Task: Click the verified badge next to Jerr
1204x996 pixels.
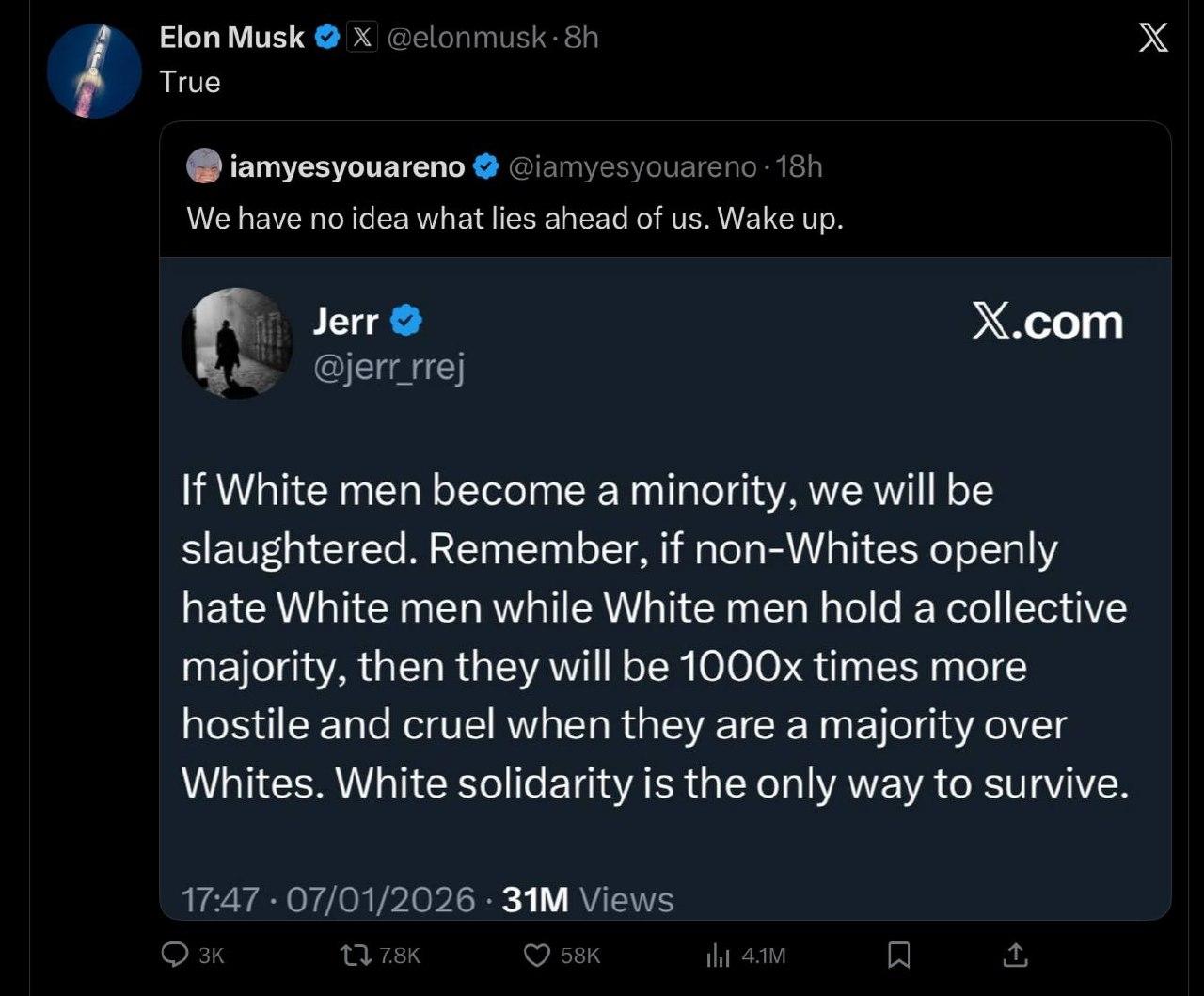Action: tap(406, 322)
